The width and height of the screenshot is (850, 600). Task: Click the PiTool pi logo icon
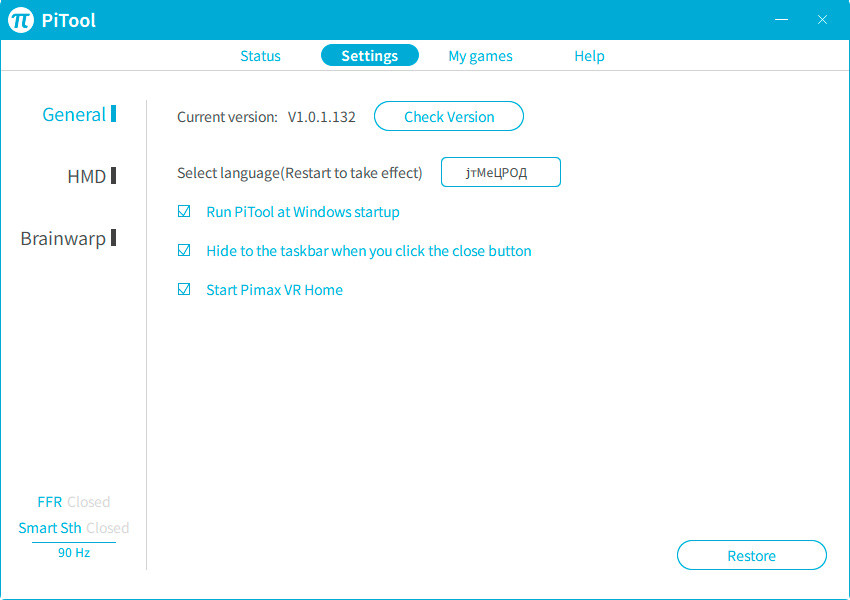[21, 20]
